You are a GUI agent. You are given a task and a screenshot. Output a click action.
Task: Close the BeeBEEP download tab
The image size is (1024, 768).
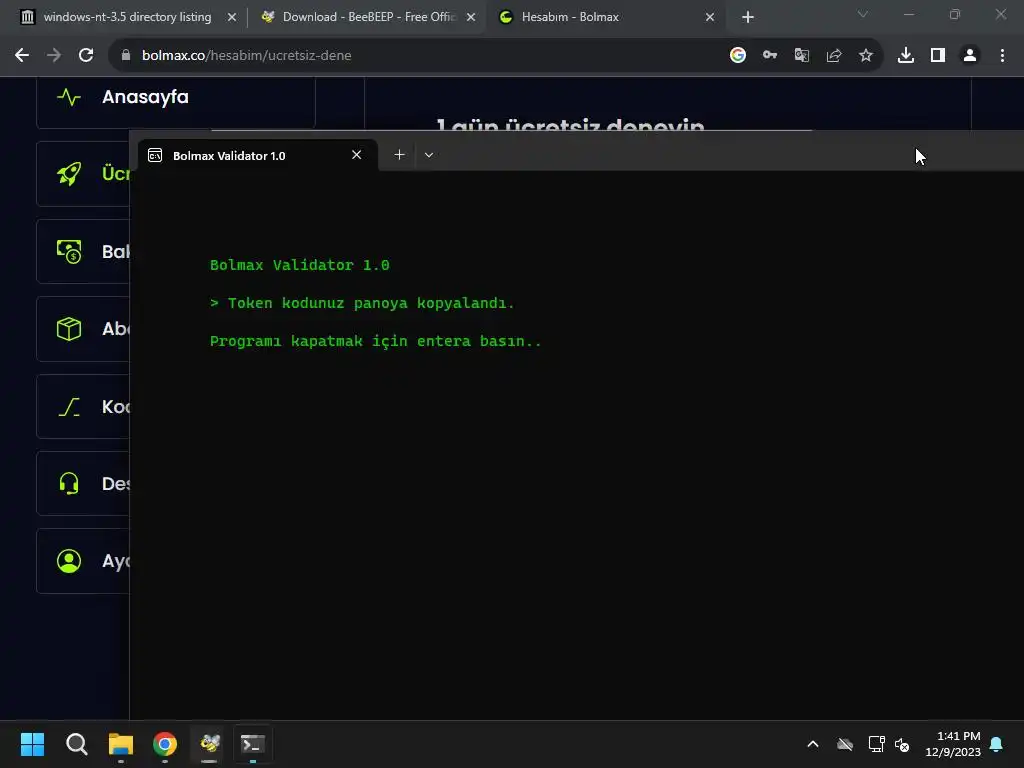tap(471, 17)
